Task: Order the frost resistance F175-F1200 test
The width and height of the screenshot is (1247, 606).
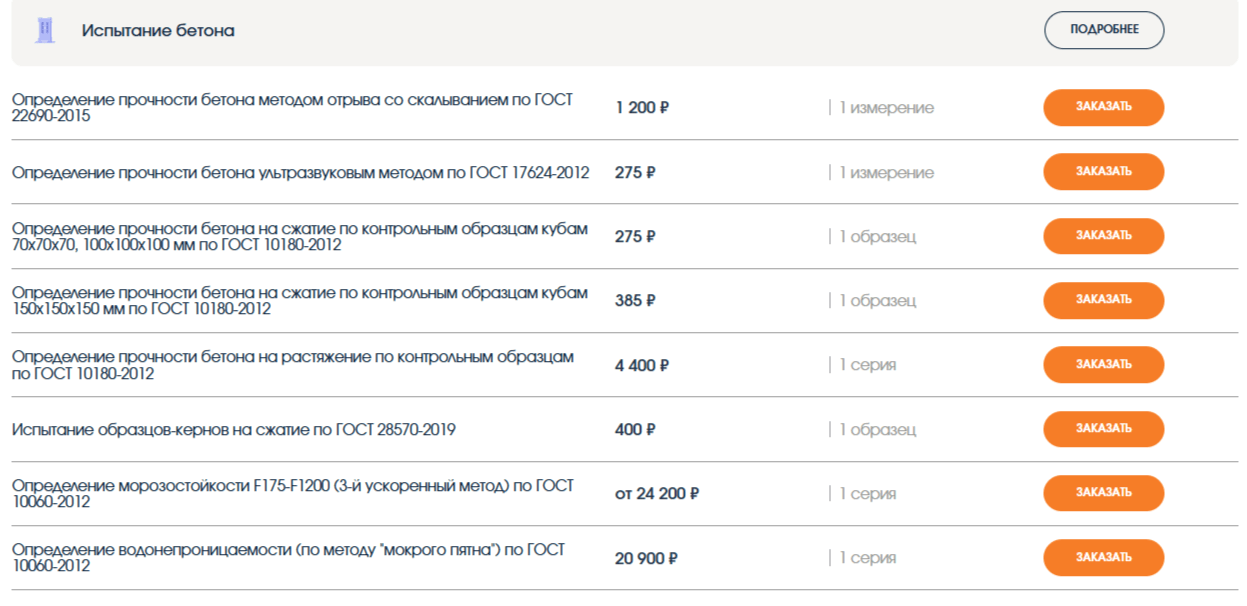Action: click(1104, 493)
